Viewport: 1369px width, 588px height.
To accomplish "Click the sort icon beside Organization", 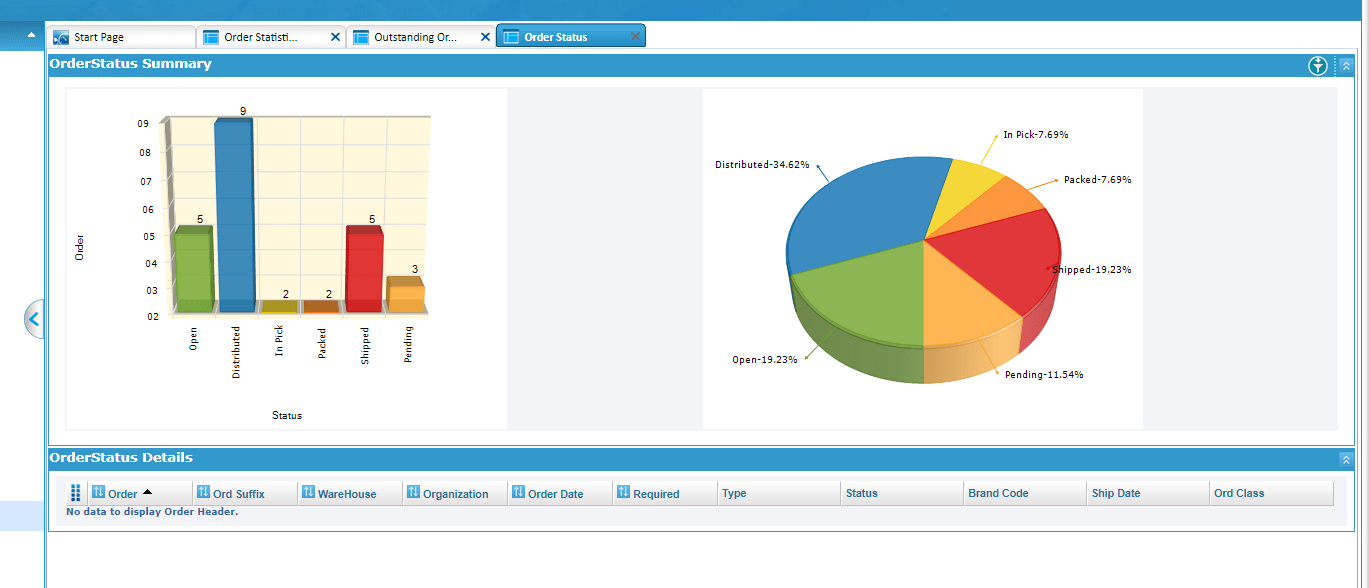I will (414, 493).
